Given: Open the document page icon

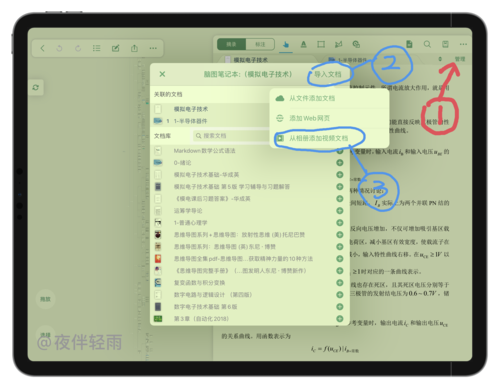Looking at the screenshot, I should (409, 44).
